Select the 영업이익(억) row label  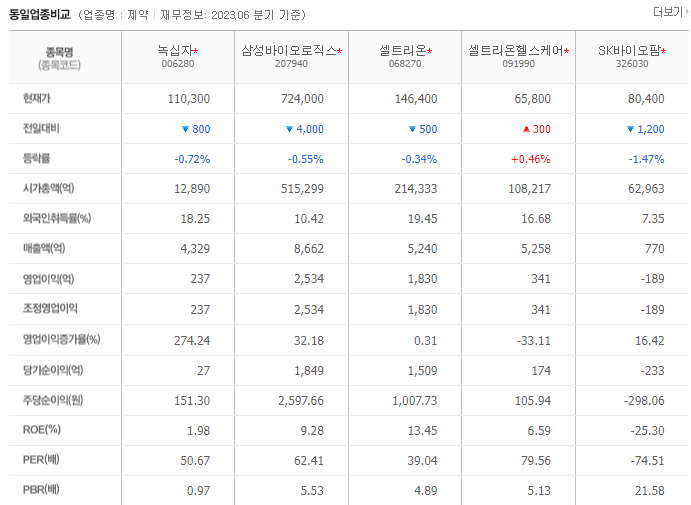(x=48, y=278)
